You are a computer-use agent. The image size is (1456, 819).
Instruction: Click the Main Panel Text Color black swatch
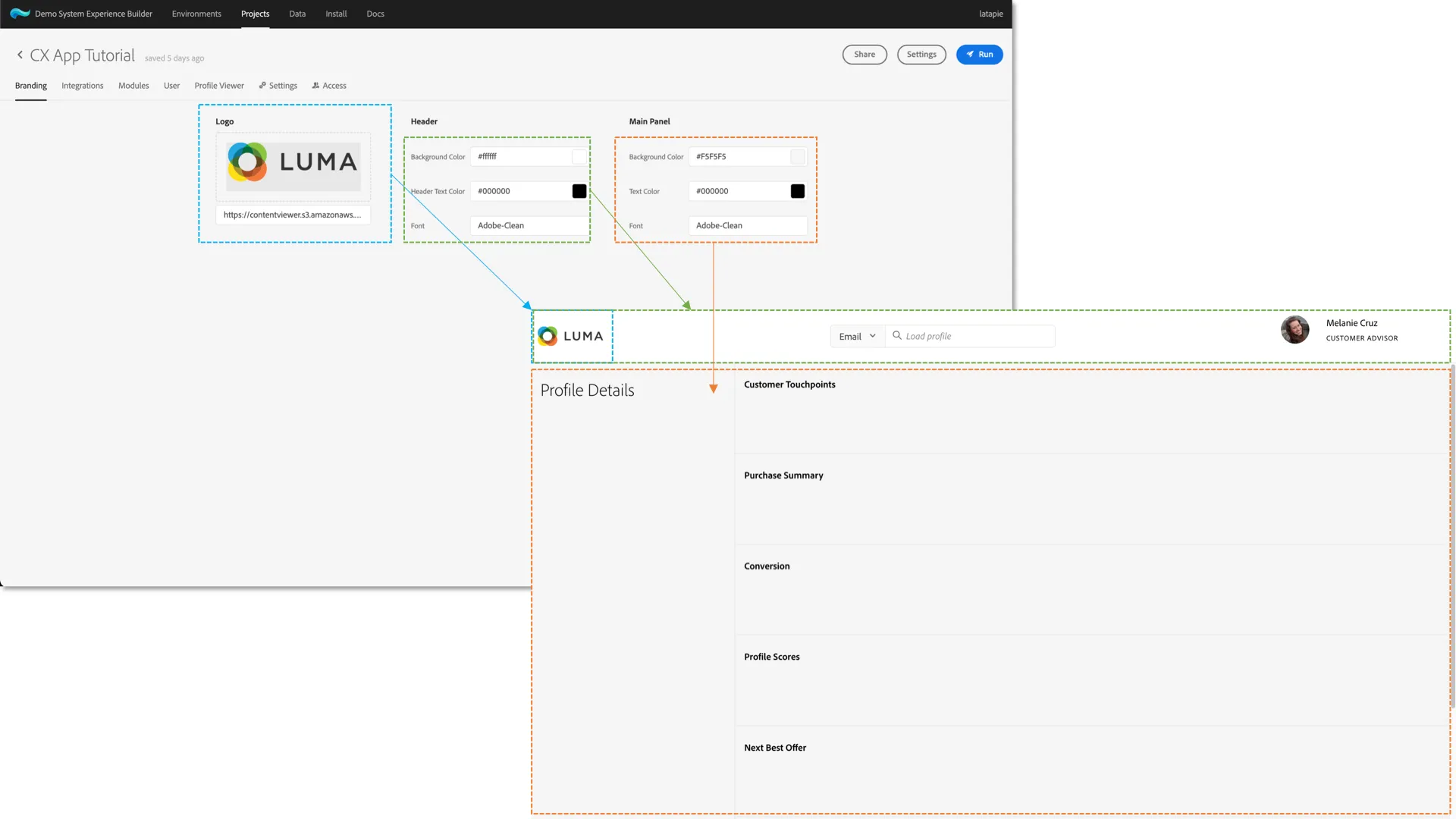pyautogui.click(x=798, y=191)
